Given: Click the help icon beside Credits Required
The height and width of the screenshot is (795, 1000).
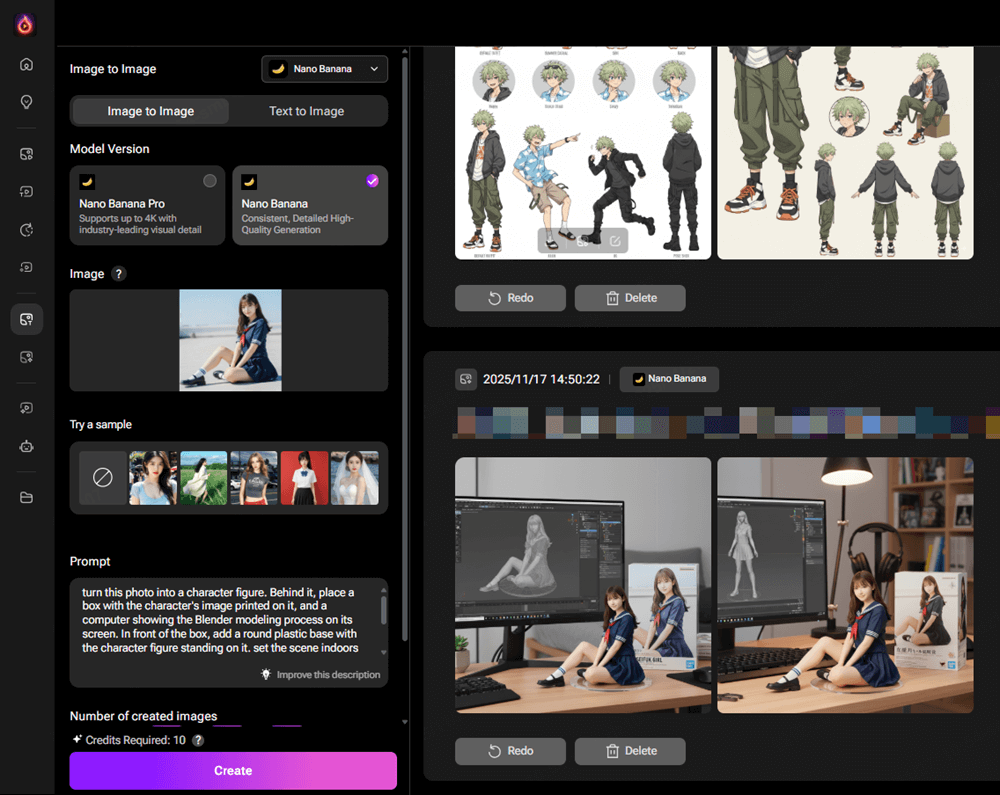Looking at the screenshot, I should [198, 740].
